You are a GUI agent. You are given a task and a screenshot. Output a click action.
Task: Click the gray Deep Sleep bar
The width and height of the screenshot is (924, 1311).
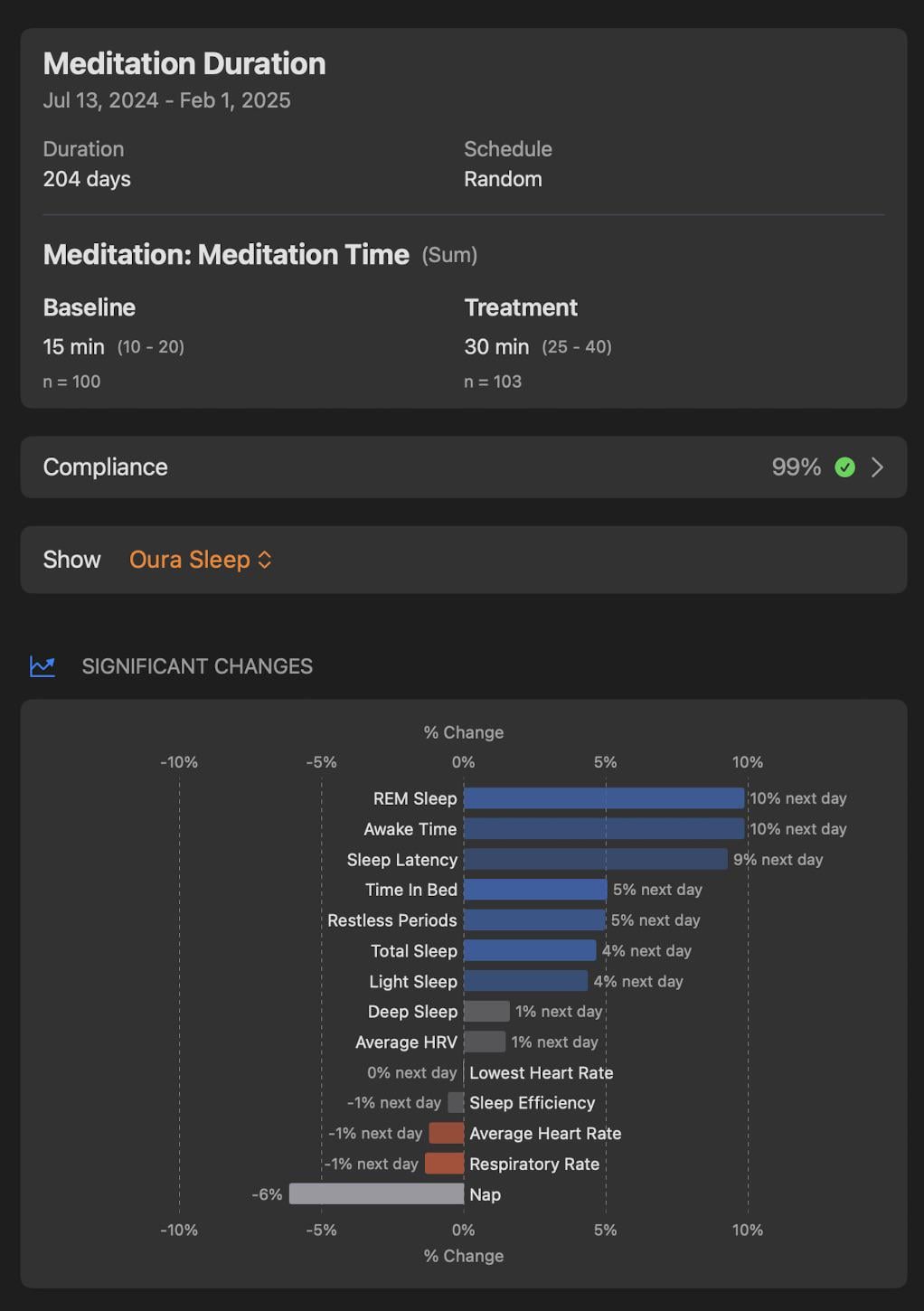[486, 1012]
